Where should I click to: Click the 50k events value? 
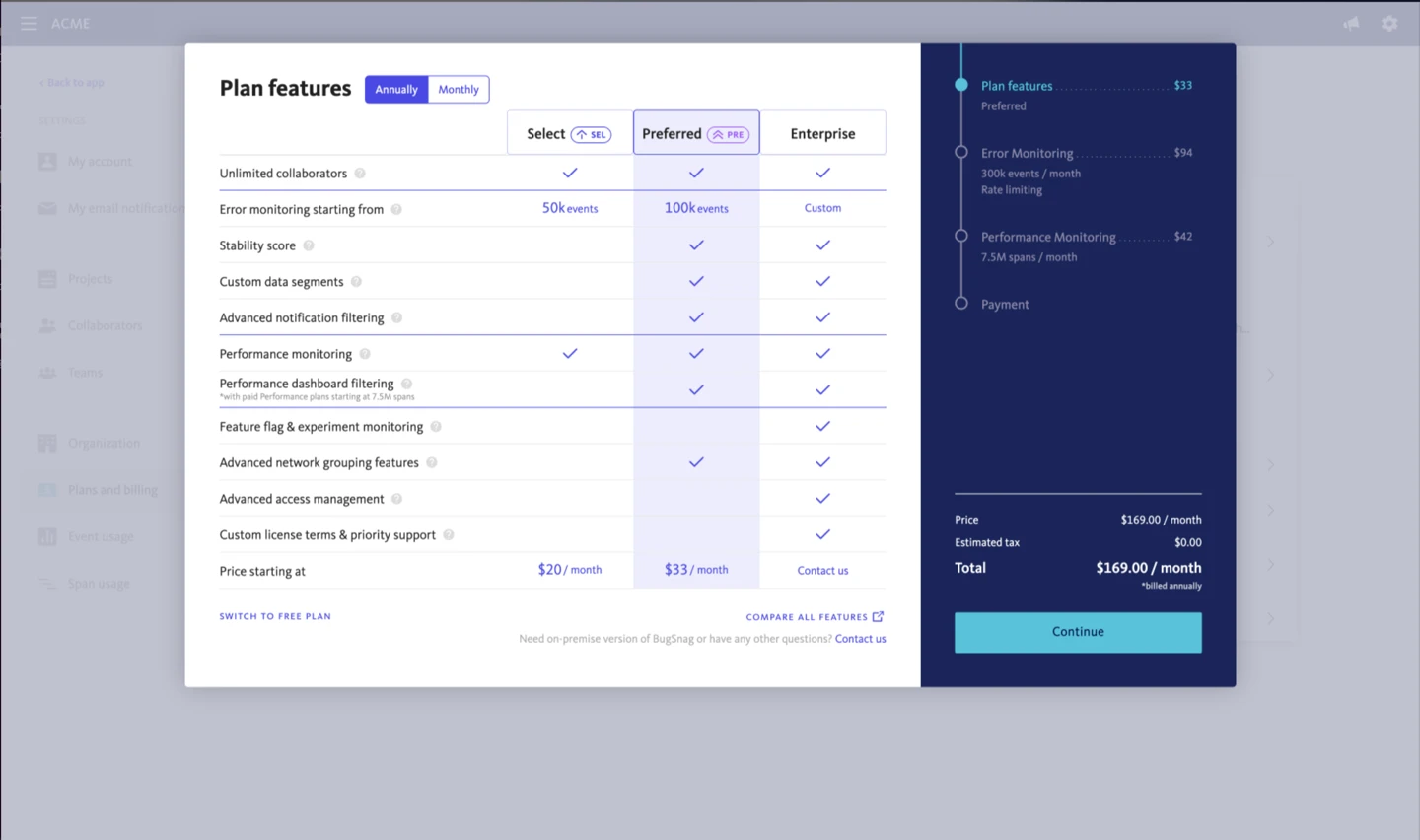point(570,208)
